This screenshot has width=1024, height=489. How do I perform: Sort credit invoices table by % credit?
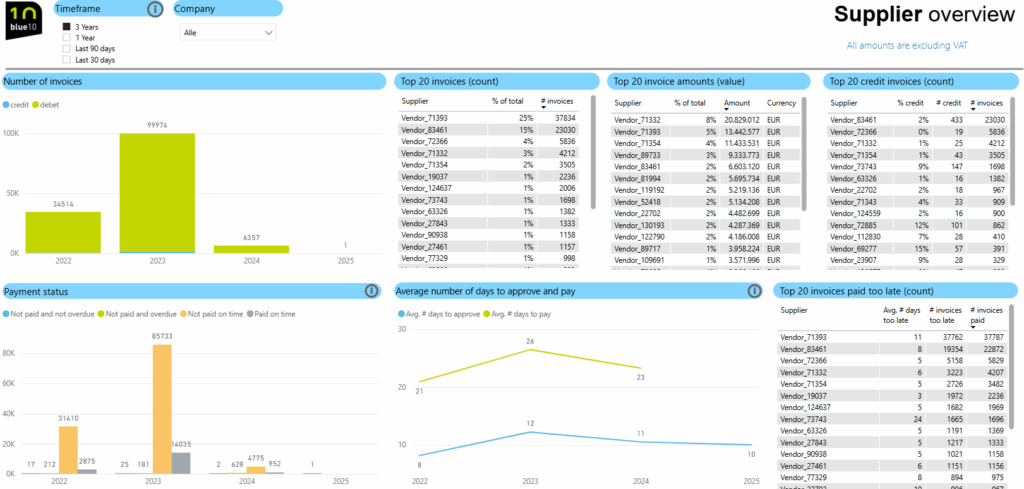pos(910,102)
